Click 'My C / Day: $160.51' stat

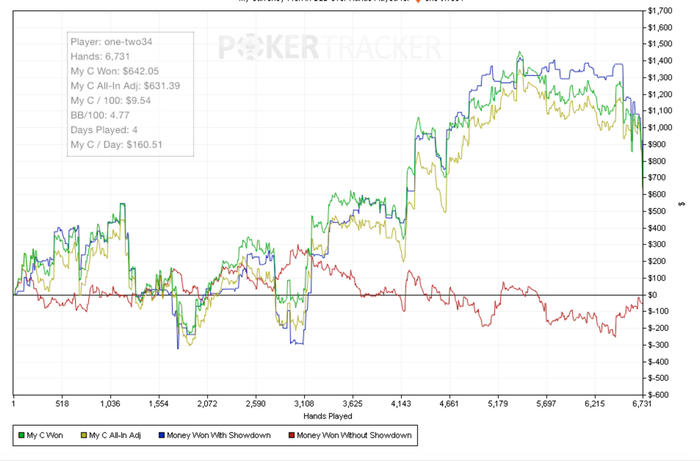[x=117, y=145]
